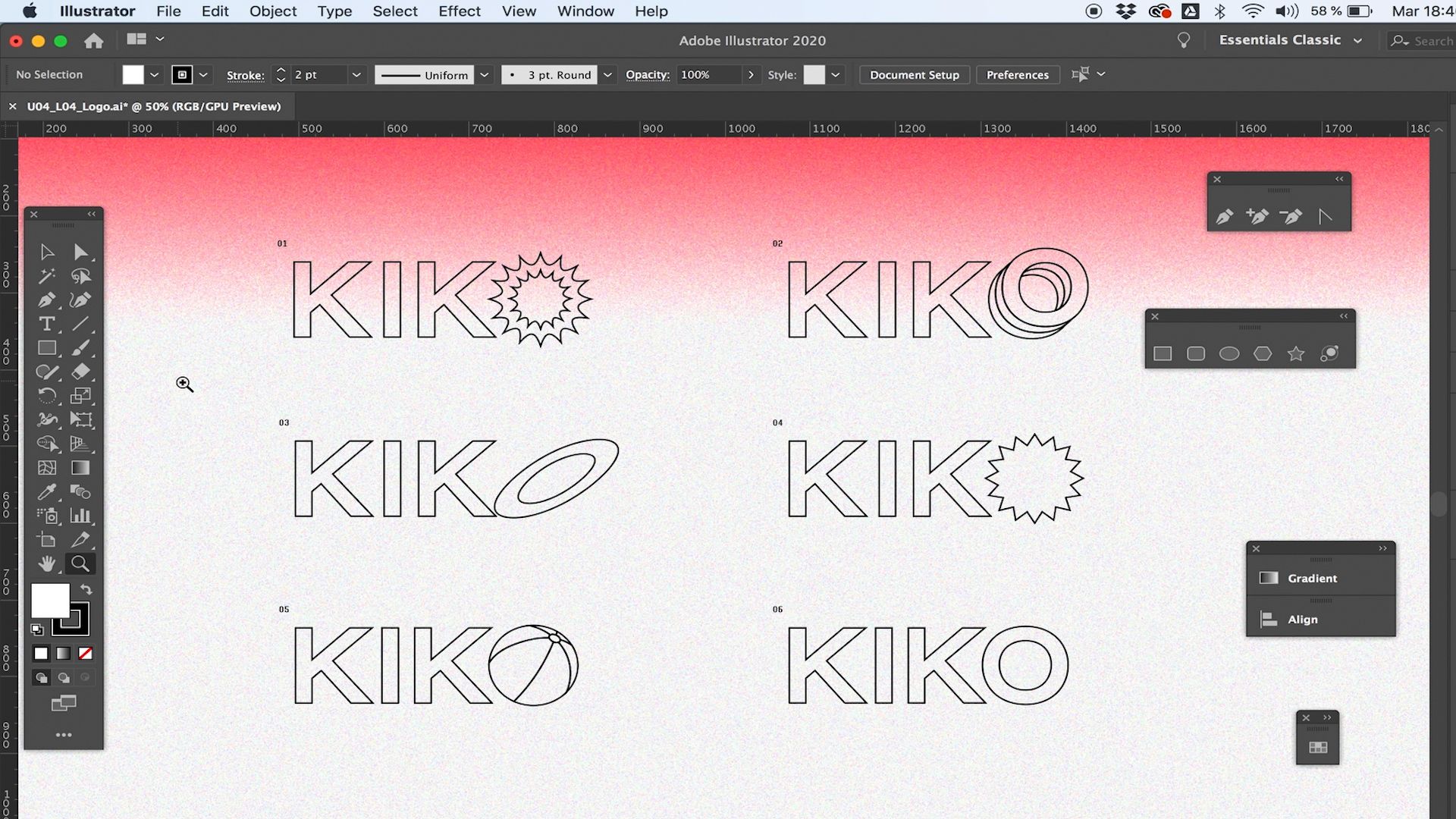Change the screen mode
Viewport: 1456px width, 819px height.
(x=64, y=704)
